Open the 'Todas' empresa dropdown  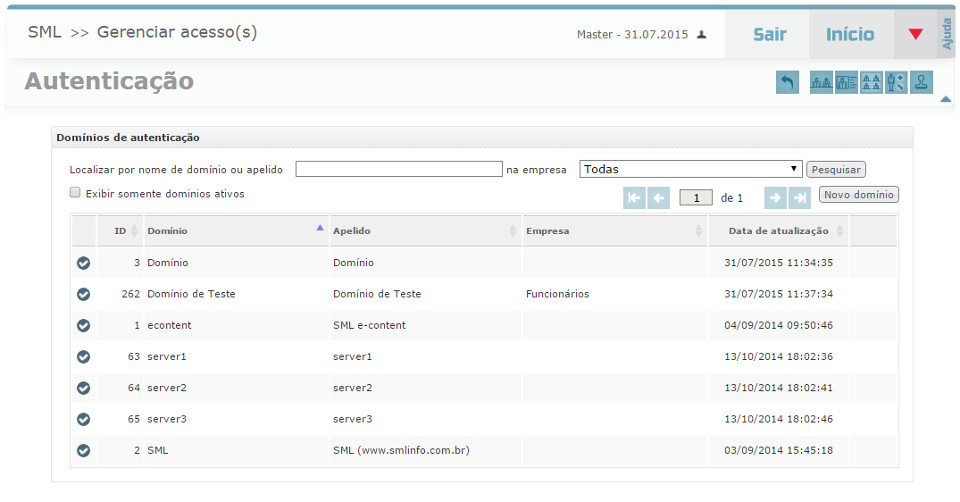point(691,169)
